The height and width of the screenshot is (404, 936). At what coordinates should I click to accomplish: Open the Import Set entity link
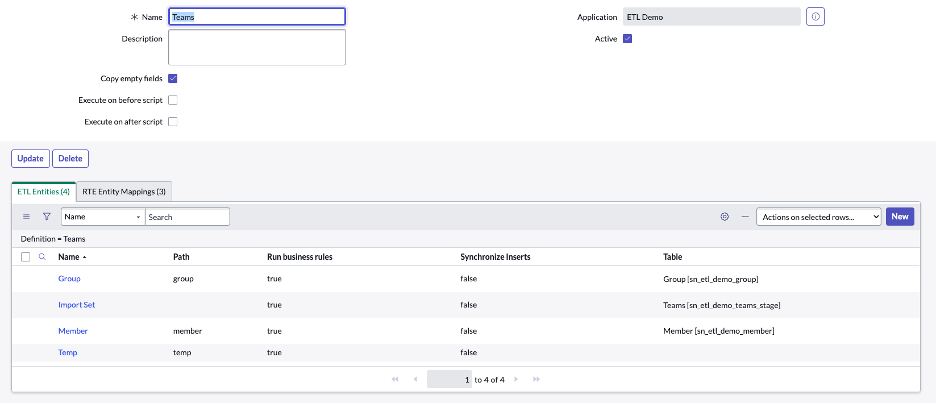pos(76,305)
